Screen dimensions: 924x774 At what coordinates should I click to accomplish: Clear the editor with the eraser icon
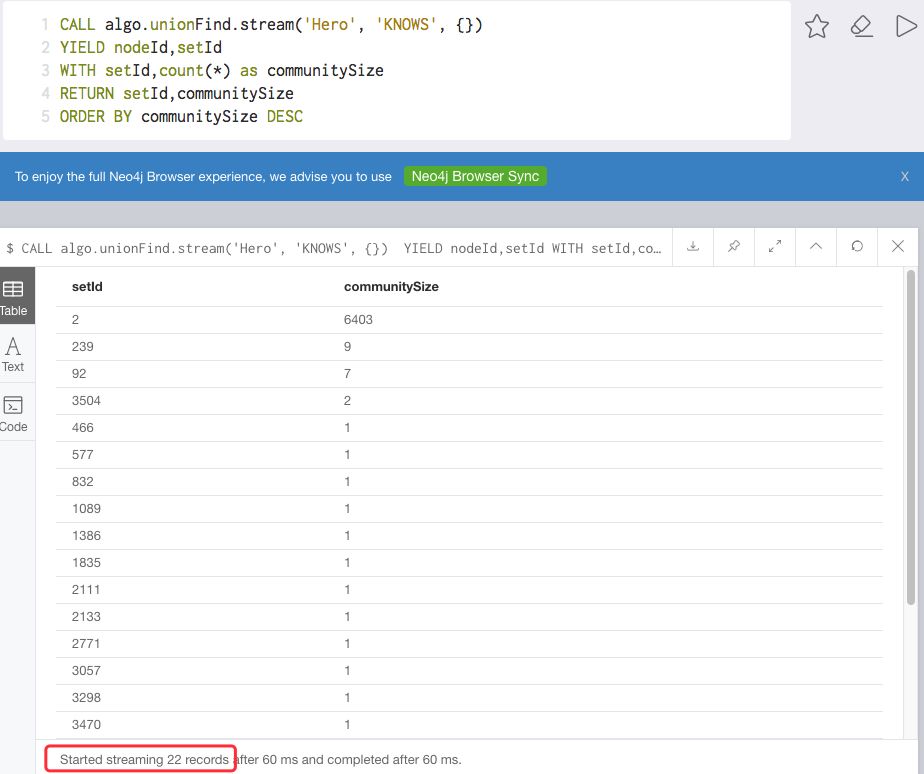pyautogui.click(x=861, y=27)
